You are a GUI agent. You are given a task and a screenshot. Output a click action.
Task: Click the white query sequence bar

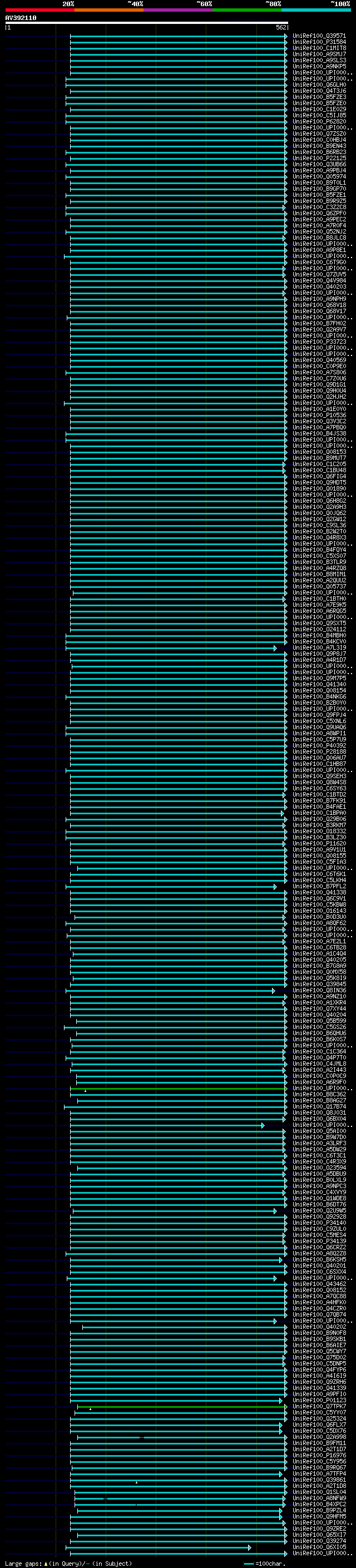(147, 22)
